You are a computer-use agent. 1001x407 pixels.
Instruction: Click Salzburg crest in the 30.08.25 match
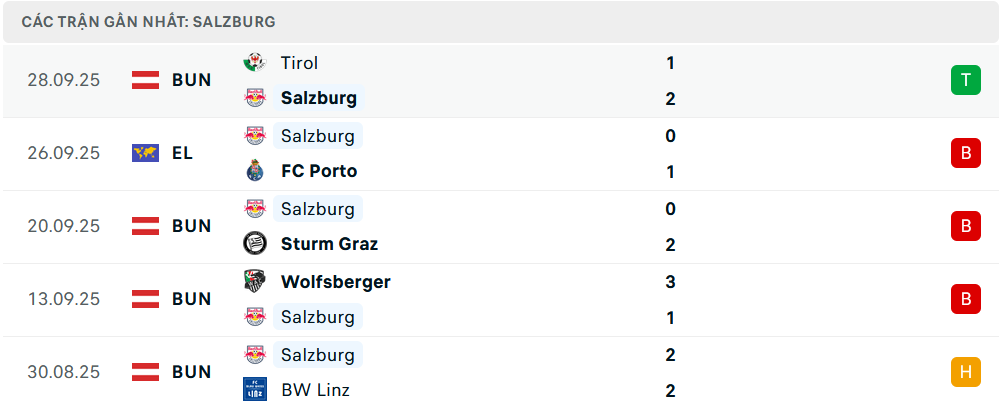coord(255,354)
